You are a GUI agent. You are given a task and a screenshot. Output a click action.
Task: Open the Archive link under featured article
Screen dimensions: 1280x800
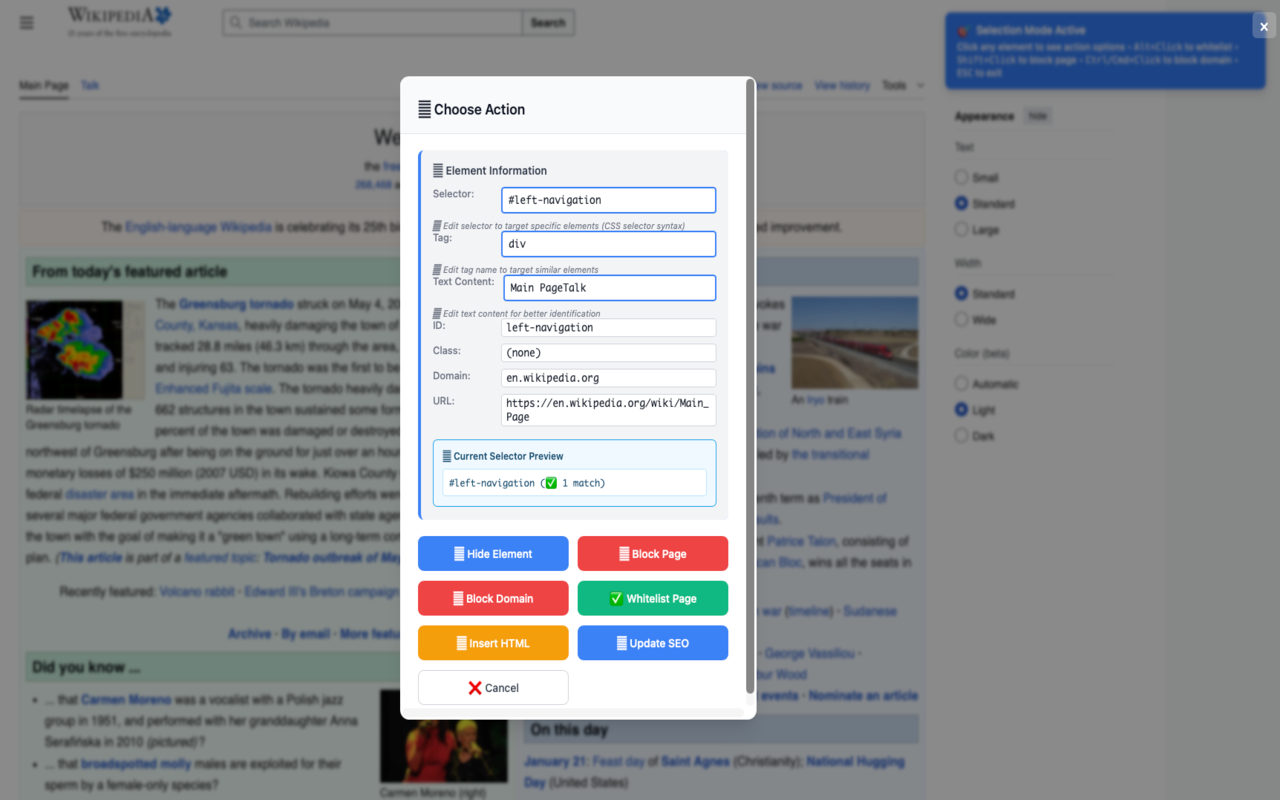pyautogui.click(x=249, y=634)
